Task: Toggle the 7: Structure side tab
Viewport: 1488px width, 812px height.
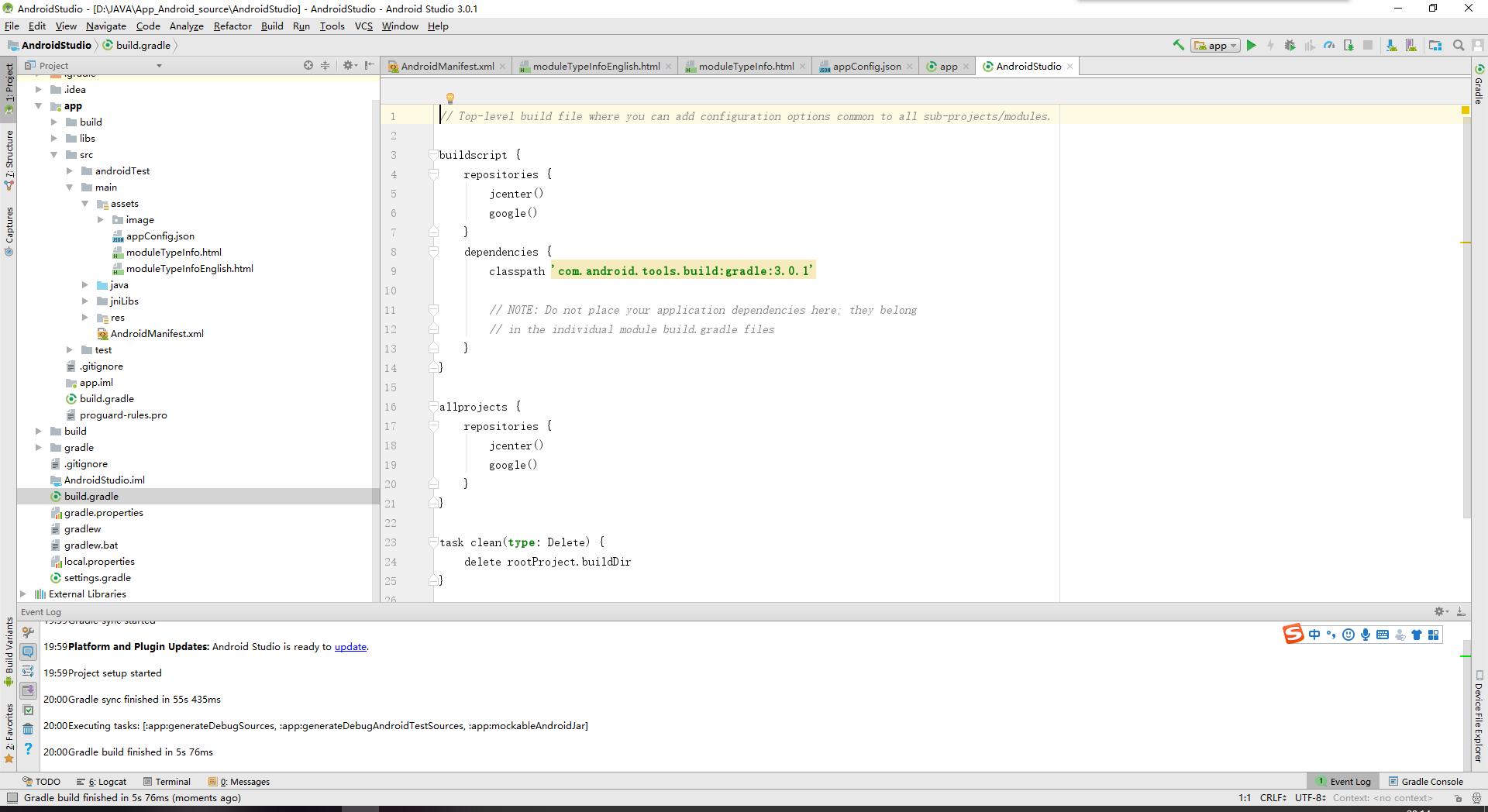Action: (x=9, y=159)
